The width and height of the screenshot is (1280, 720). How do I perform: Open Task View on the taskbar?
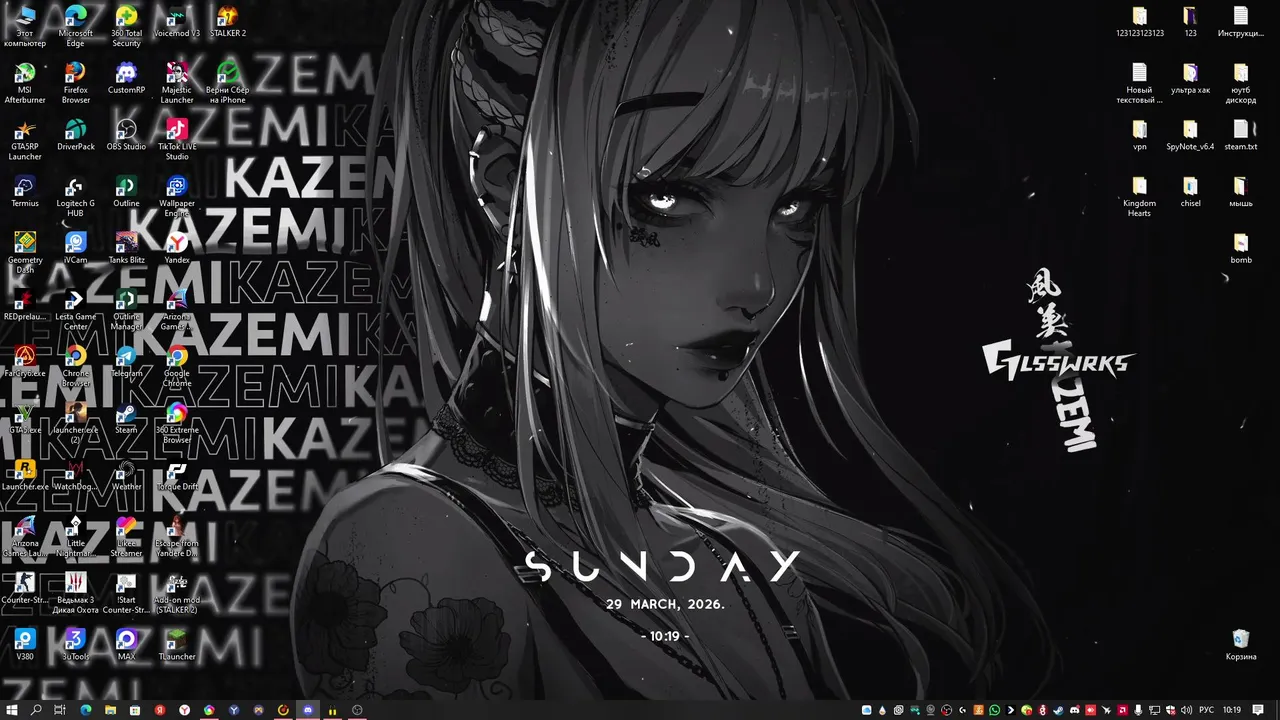pos(60,710)
